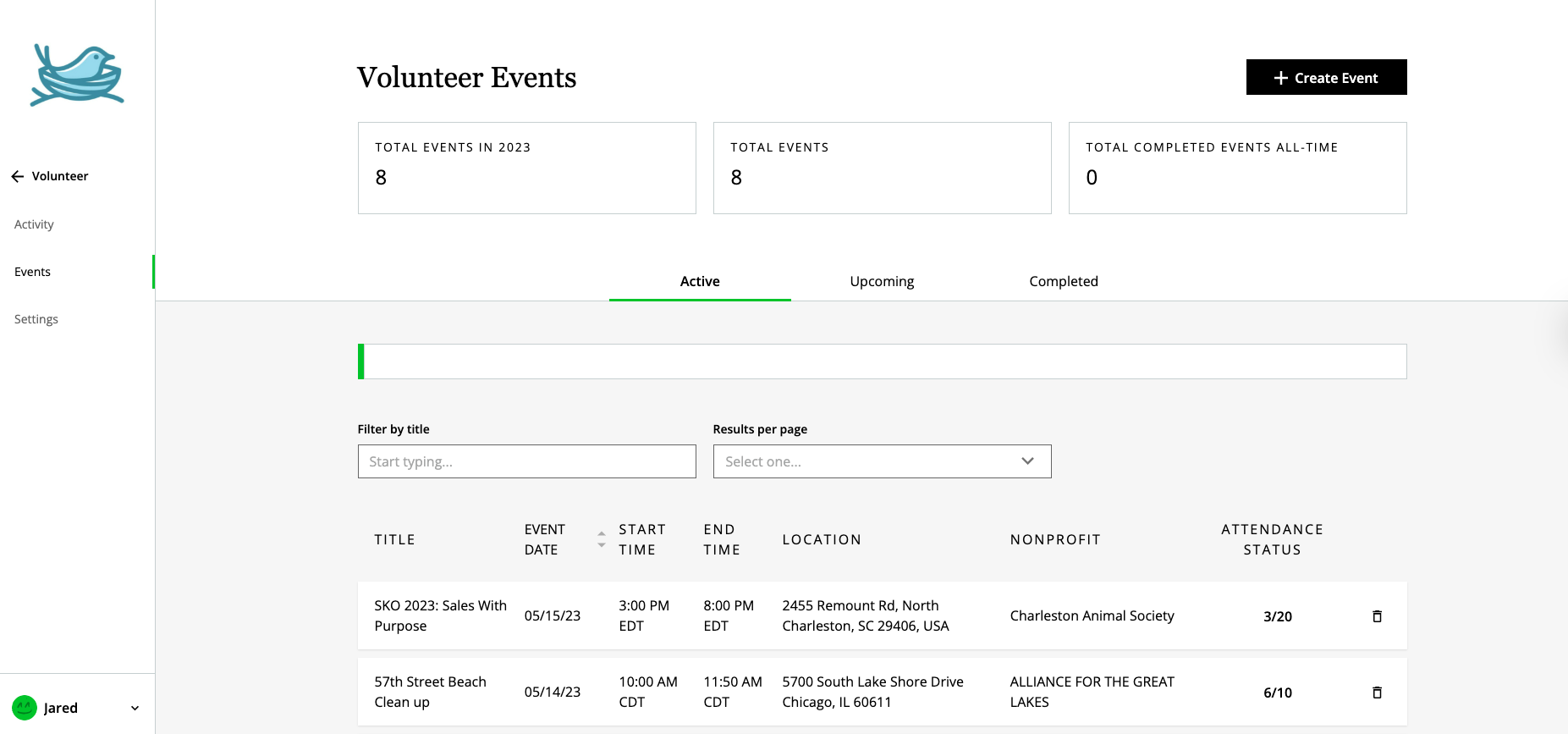Open the 57th Street Beach Clean up event
1568x734 pixels.
point(430,692)
